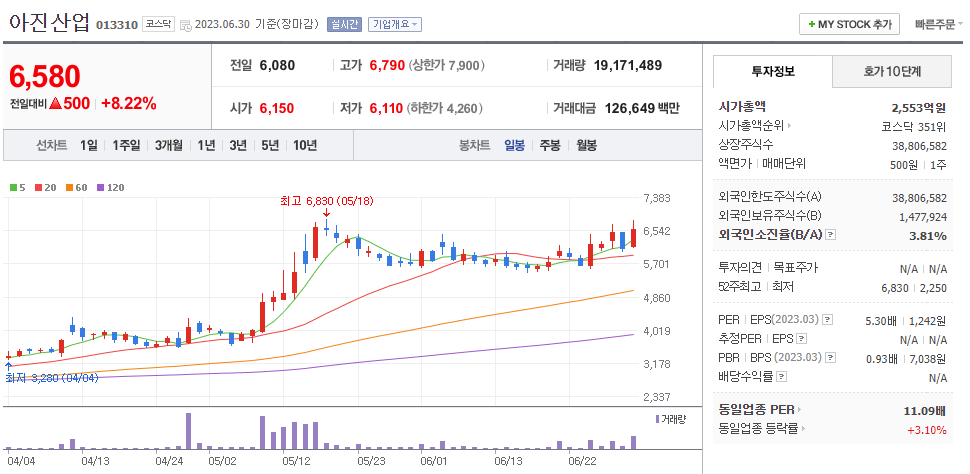Select 1년 line chart period
This screenshot has height=474, width=970.
pyautogui.click(x=206, y=146)
